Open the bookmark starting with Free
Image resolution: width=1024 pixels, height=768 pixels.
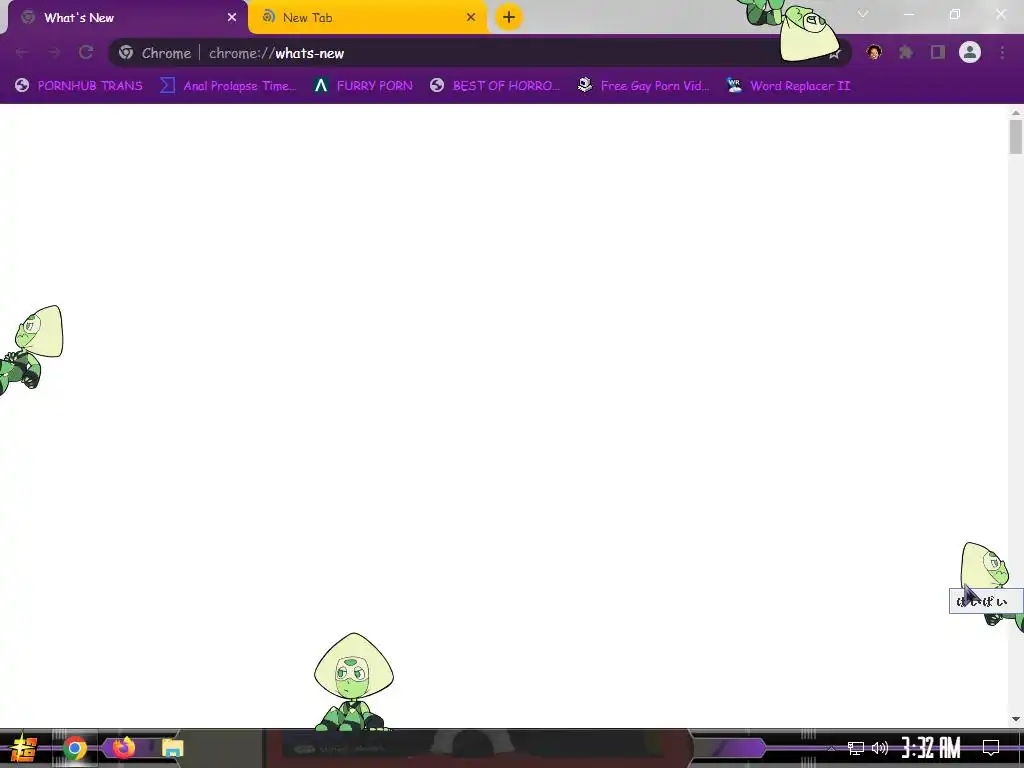click(x=643, y=86)
